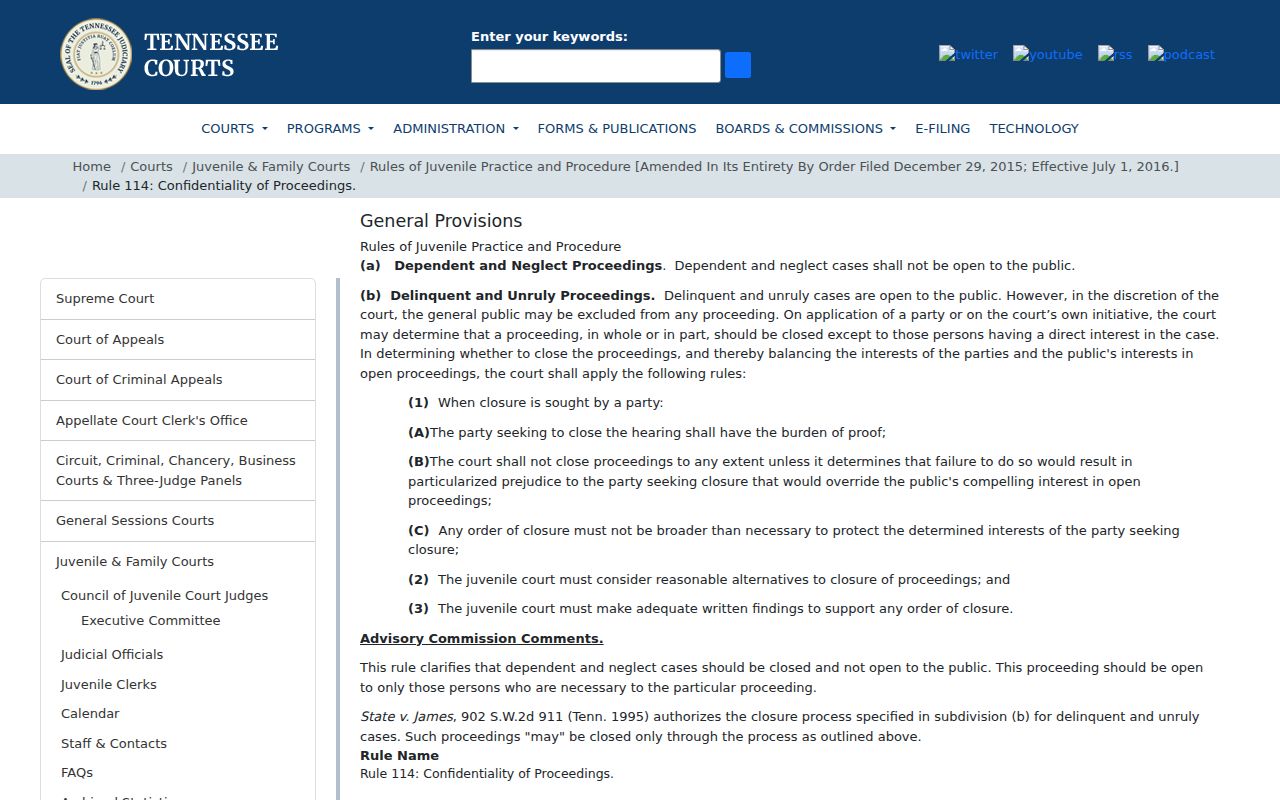Image resolution: width=1280 pixels, height=800 pixels.
Task: Click the TENNESSEE COURTS title text
Action: [x=211, y=55]
